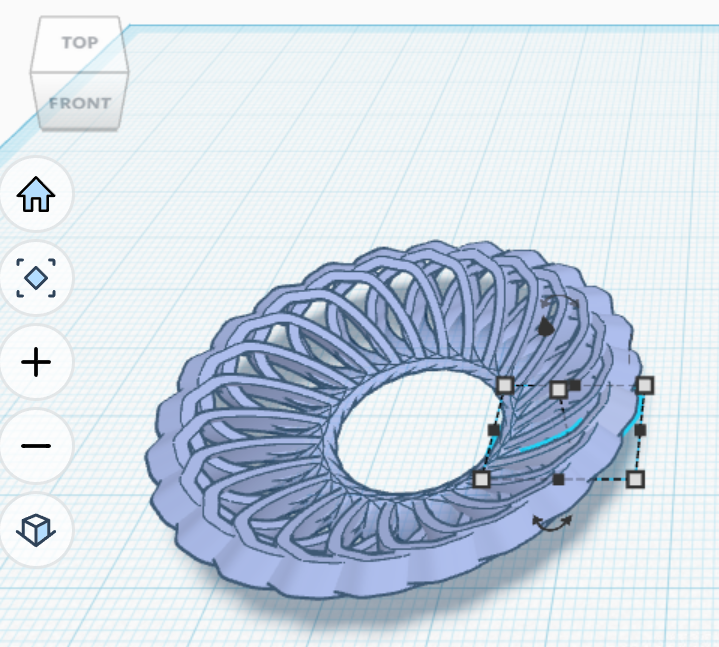Select the top-left white corner resize handle
Screen dimensions: 719x647
pos(505,385)
